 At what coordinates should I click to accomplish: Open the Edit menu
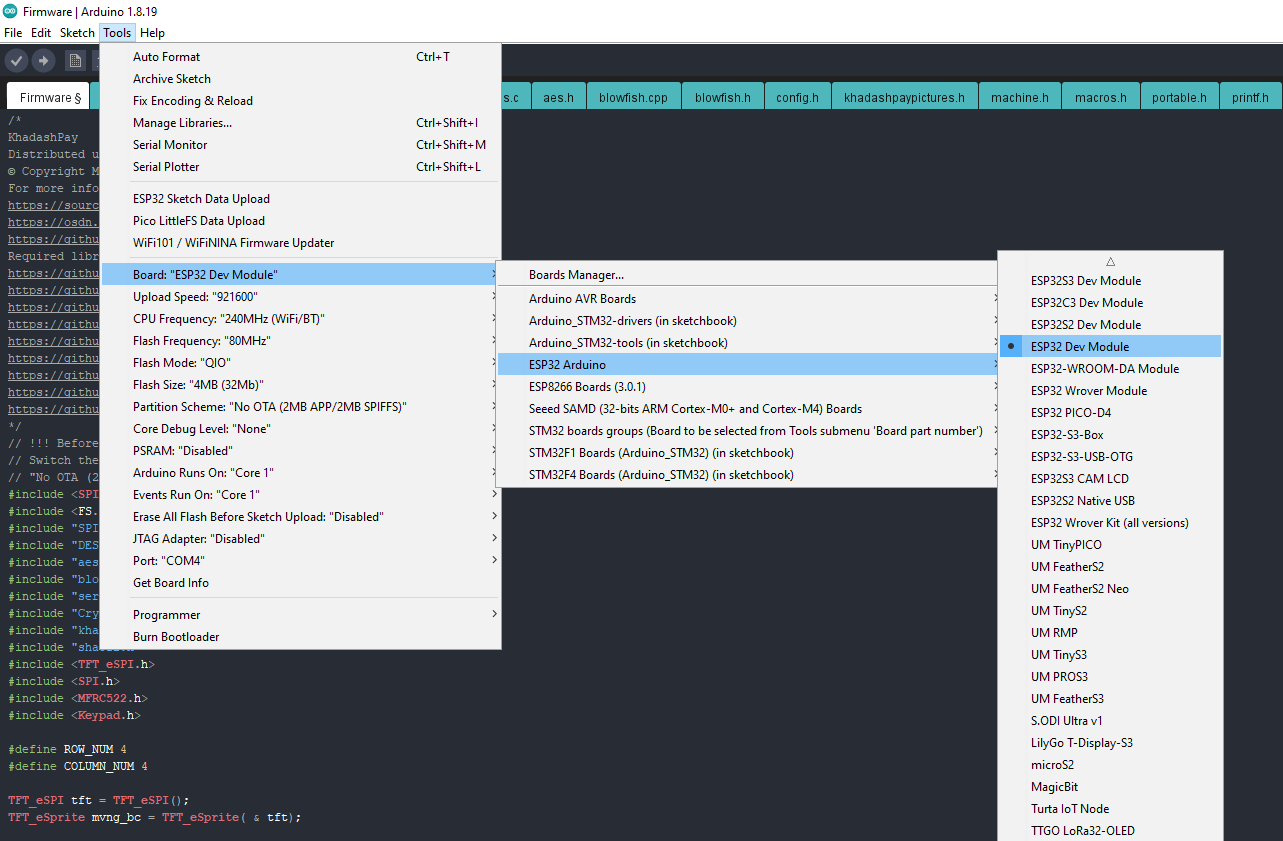coord(41,33)
